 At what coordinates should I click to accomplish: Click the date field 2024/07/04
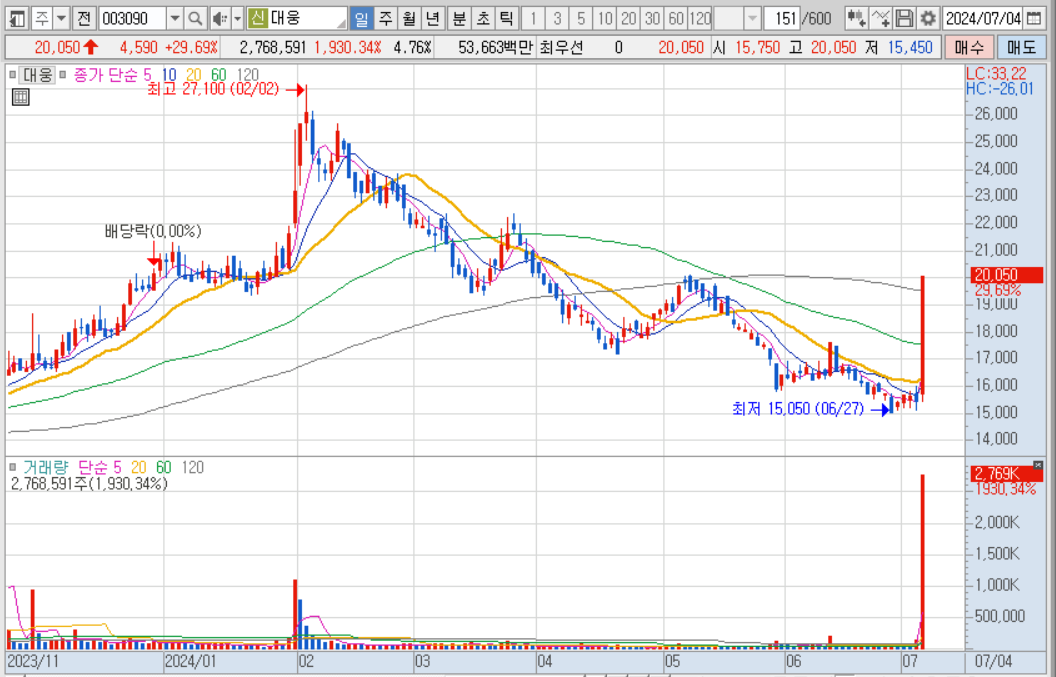coord(983,18)
